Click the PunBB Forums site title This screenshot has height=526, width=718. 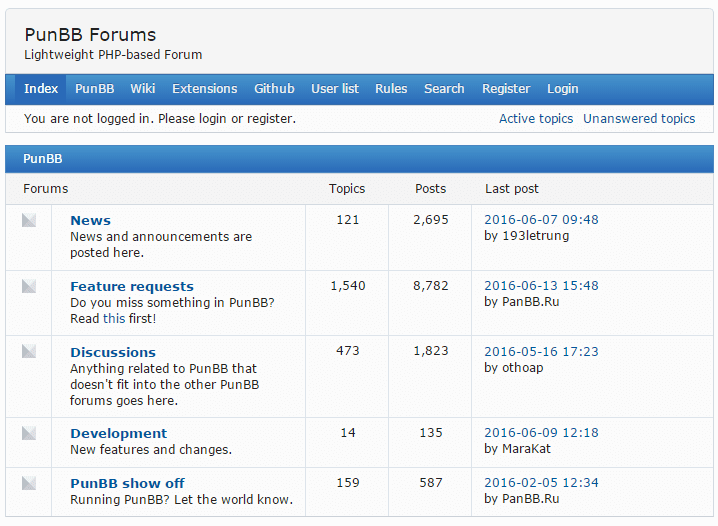click(x=90, y=35)
